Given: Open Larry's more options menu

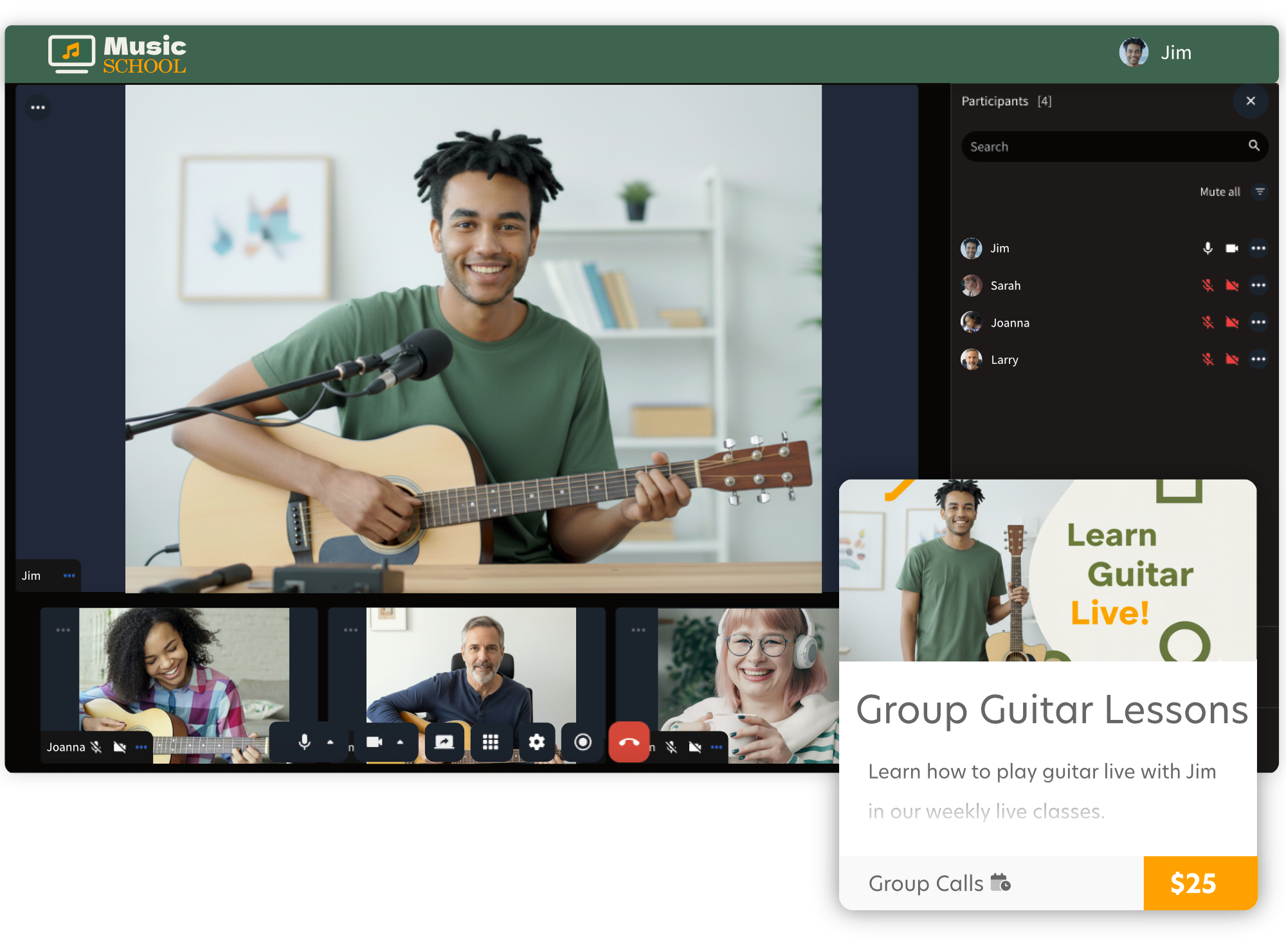Looking at the screenshot, I should [x=1259, y=359].
